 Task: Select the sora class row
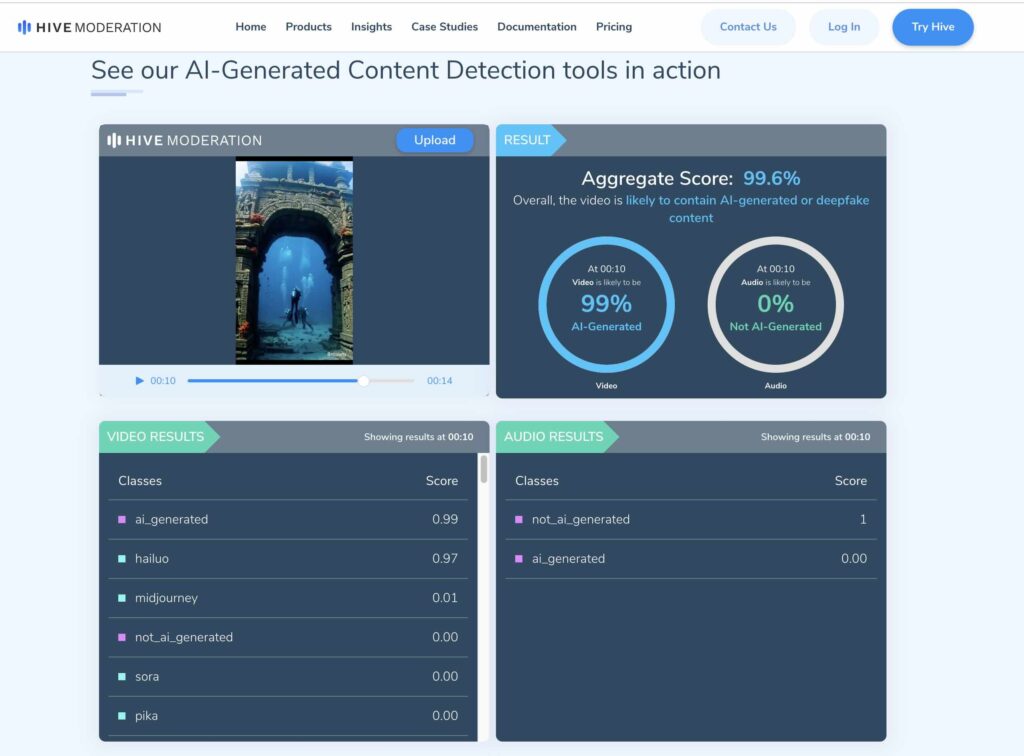click(288, 676)
